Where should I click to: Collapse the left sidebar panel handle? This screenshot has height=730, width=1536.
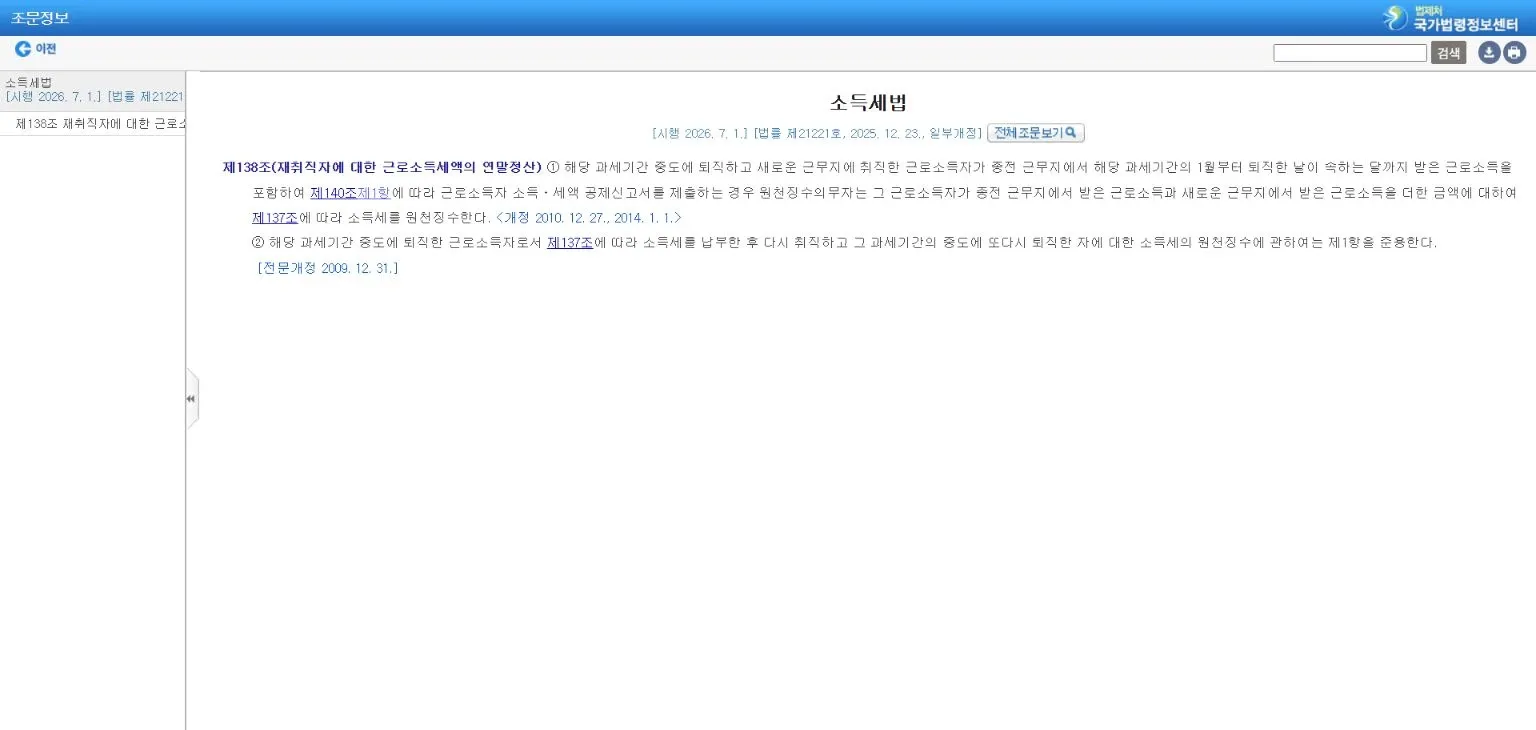click(191, 398)
